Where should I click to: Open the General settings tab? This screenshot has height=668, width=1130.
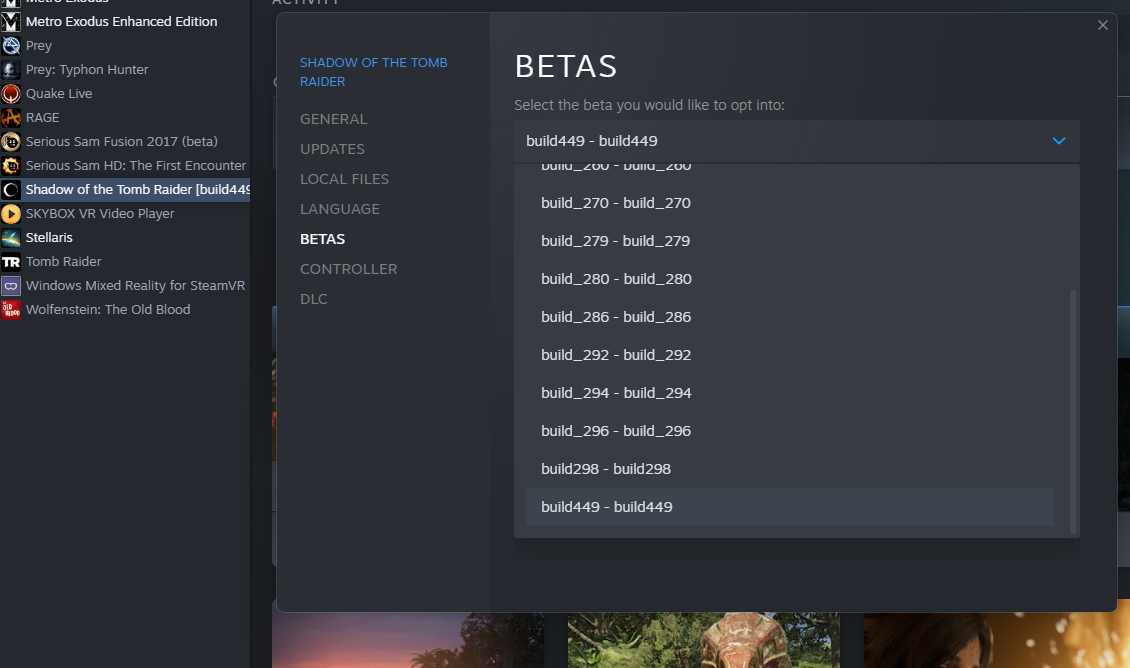coord(334,119)
